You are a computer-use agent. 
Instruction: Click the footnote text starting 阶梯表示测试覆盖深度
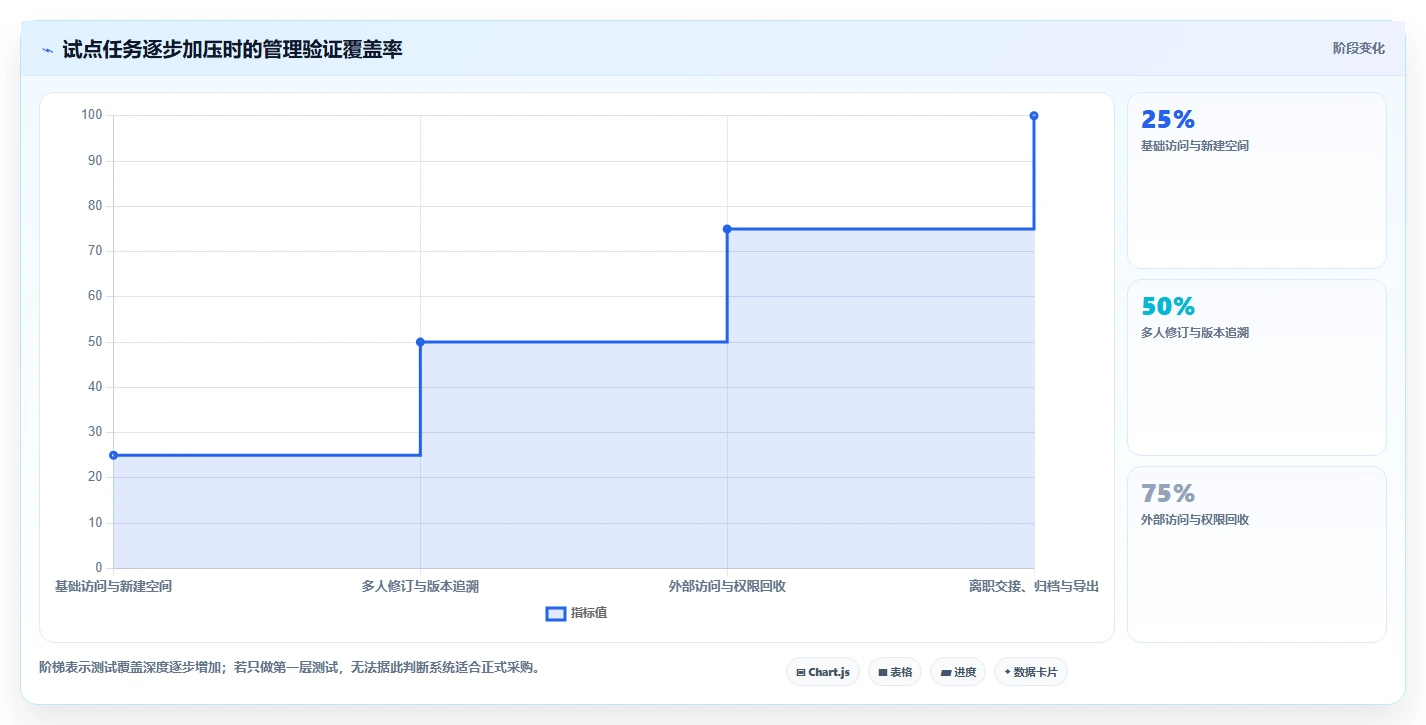[x=290, y=668]
